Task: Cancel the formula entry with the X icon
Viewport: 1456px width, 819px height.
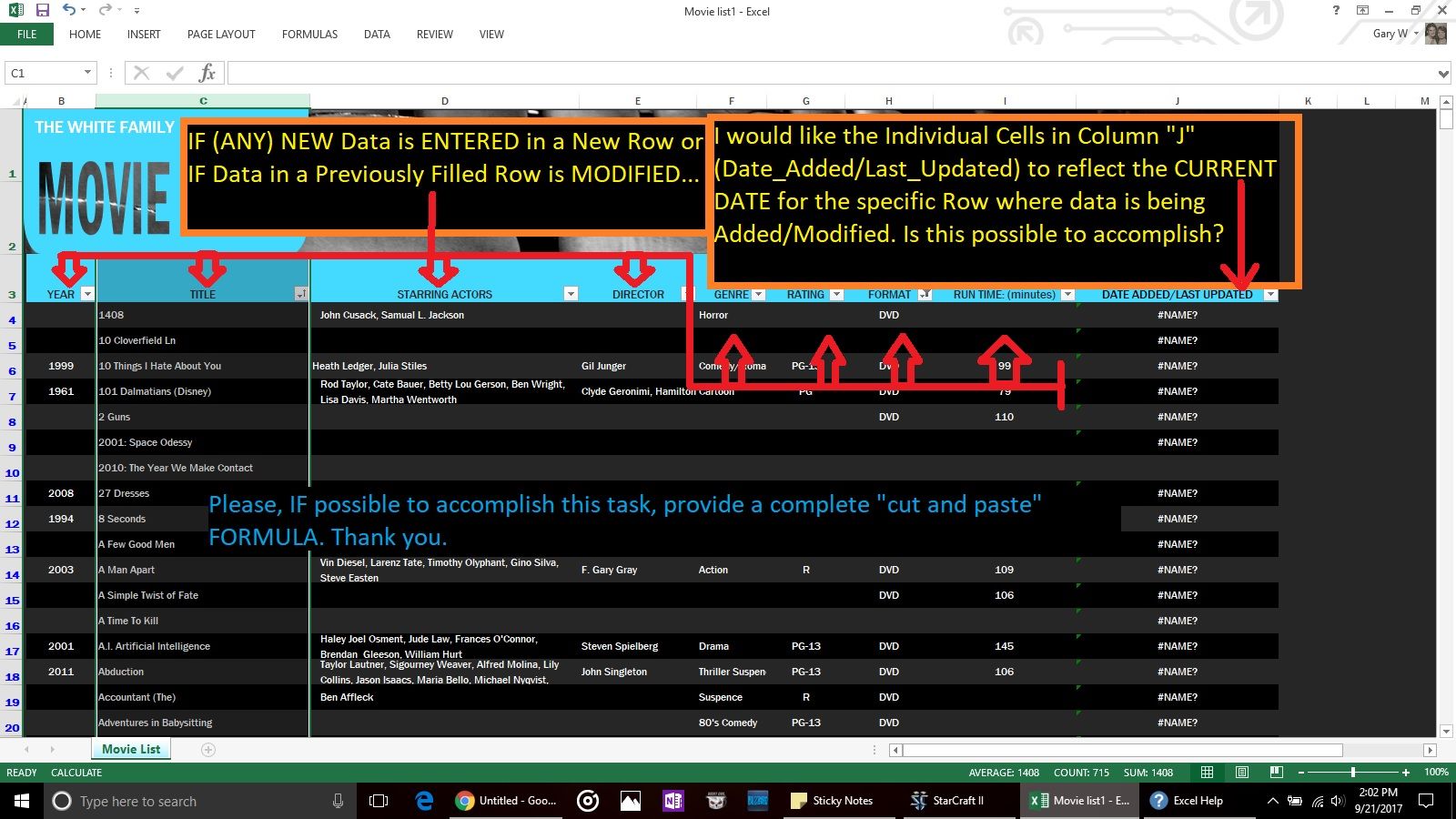Action: pos(140,72)
